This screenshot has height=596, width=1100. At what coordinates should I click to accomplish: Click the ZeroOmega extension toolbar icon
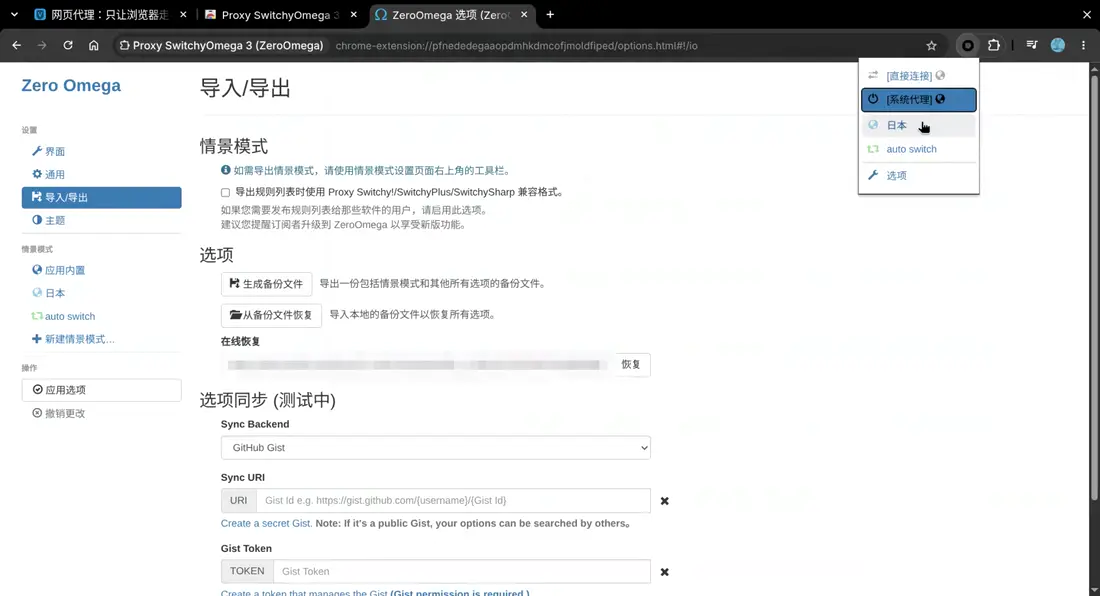967,46
